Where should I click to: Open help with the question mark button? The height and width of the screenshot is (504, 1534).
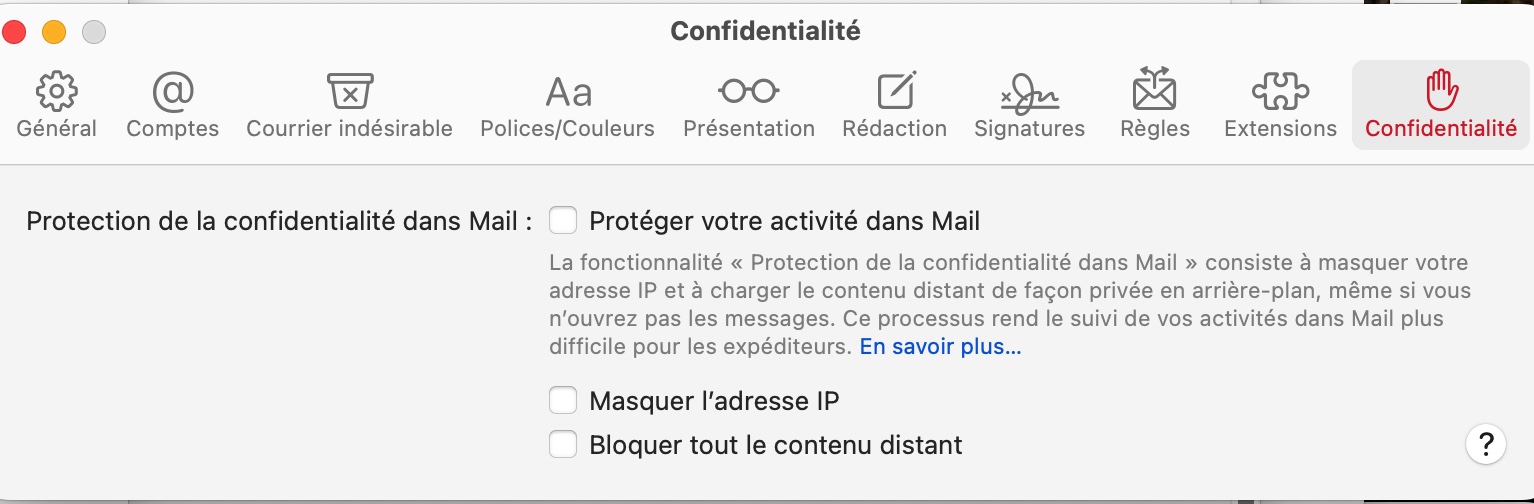(1486, 444)
